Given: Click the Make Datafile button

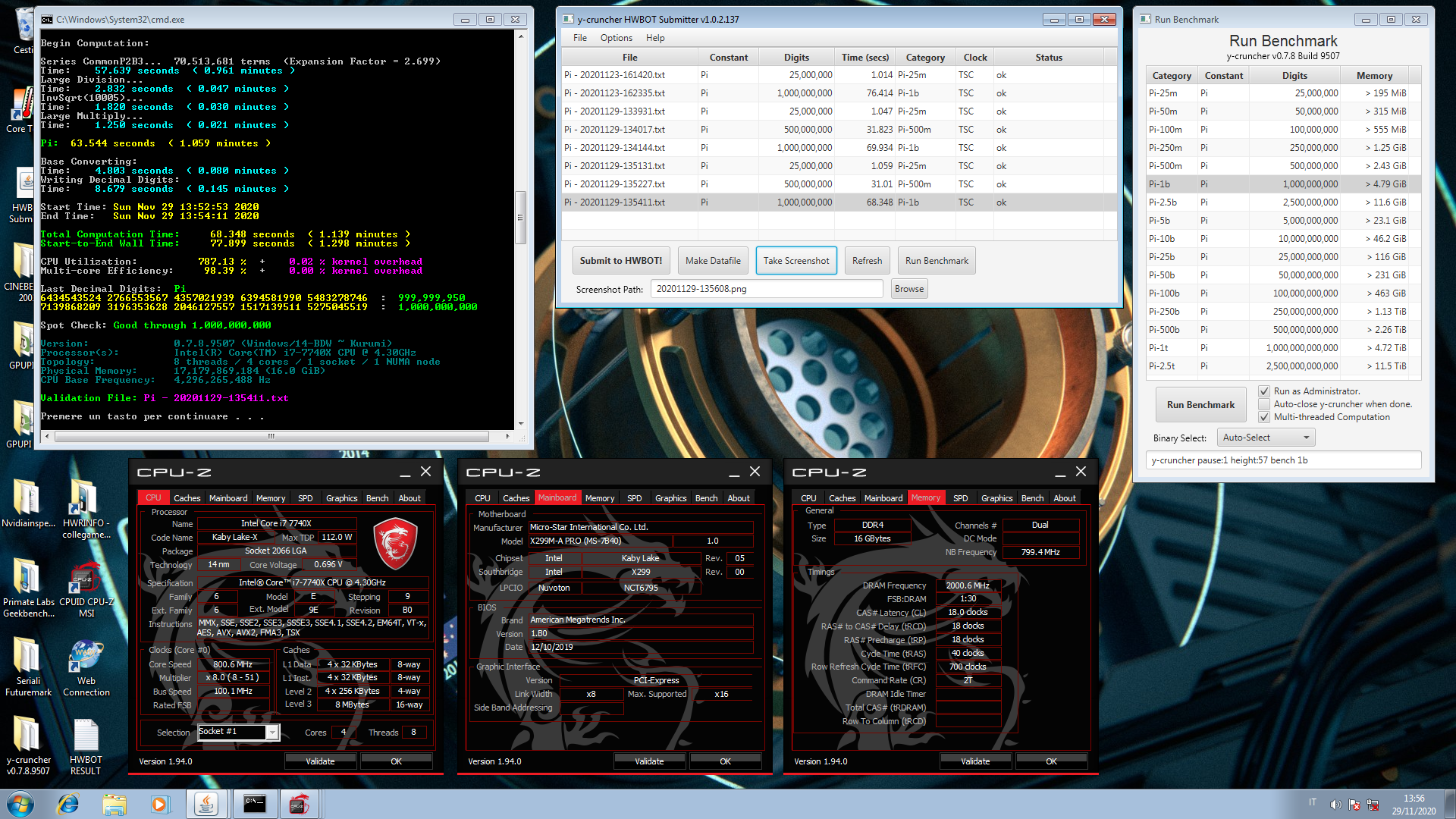Looking at the screenshot, I should [713, 261].
